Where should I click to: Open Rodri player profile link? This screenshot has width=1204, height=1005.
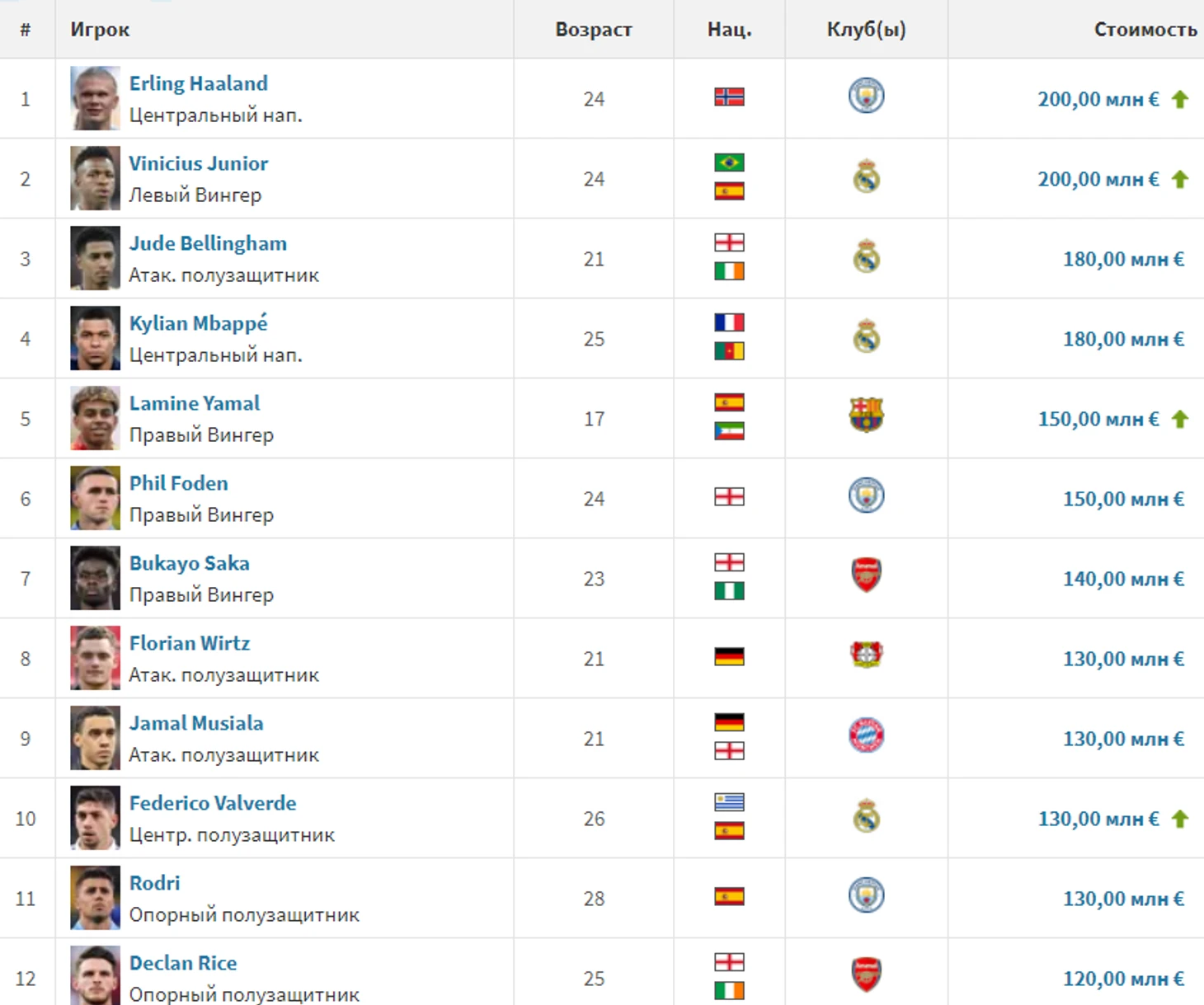154,883
